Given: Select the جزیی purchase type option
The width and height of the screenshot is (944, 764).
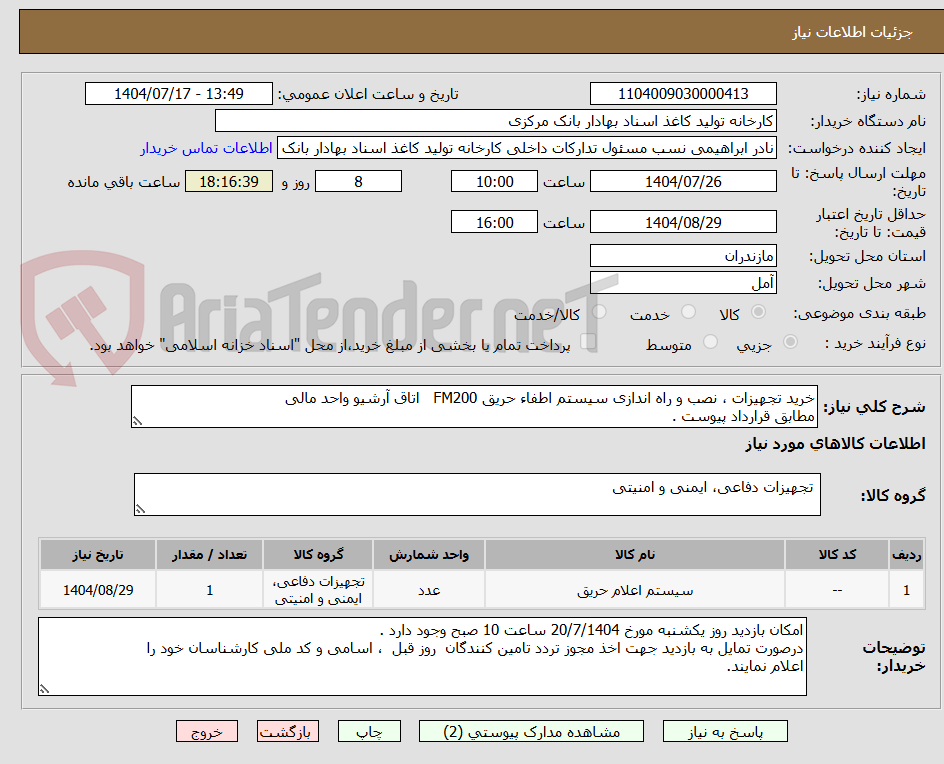Looking at the screenshot, I should (x=790, y=343).
